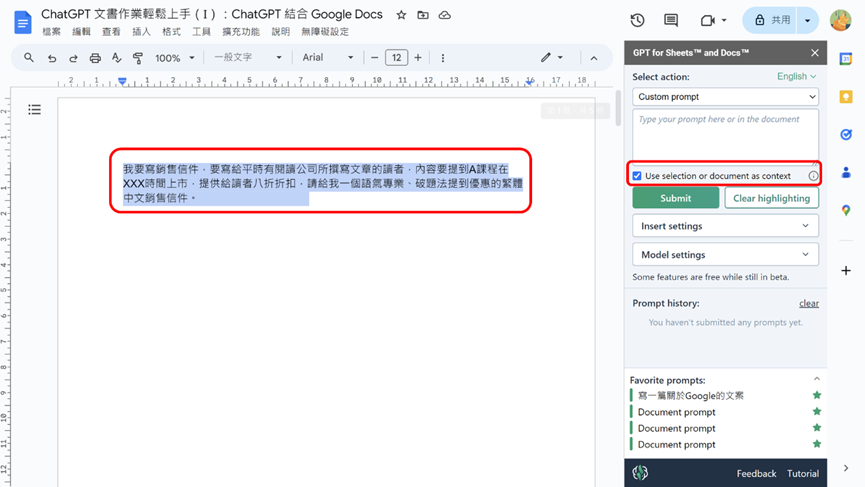Viewport: 865px width, 487px height.
Task: Print the document
Action: pyautogui.click(x=95, y=58)
